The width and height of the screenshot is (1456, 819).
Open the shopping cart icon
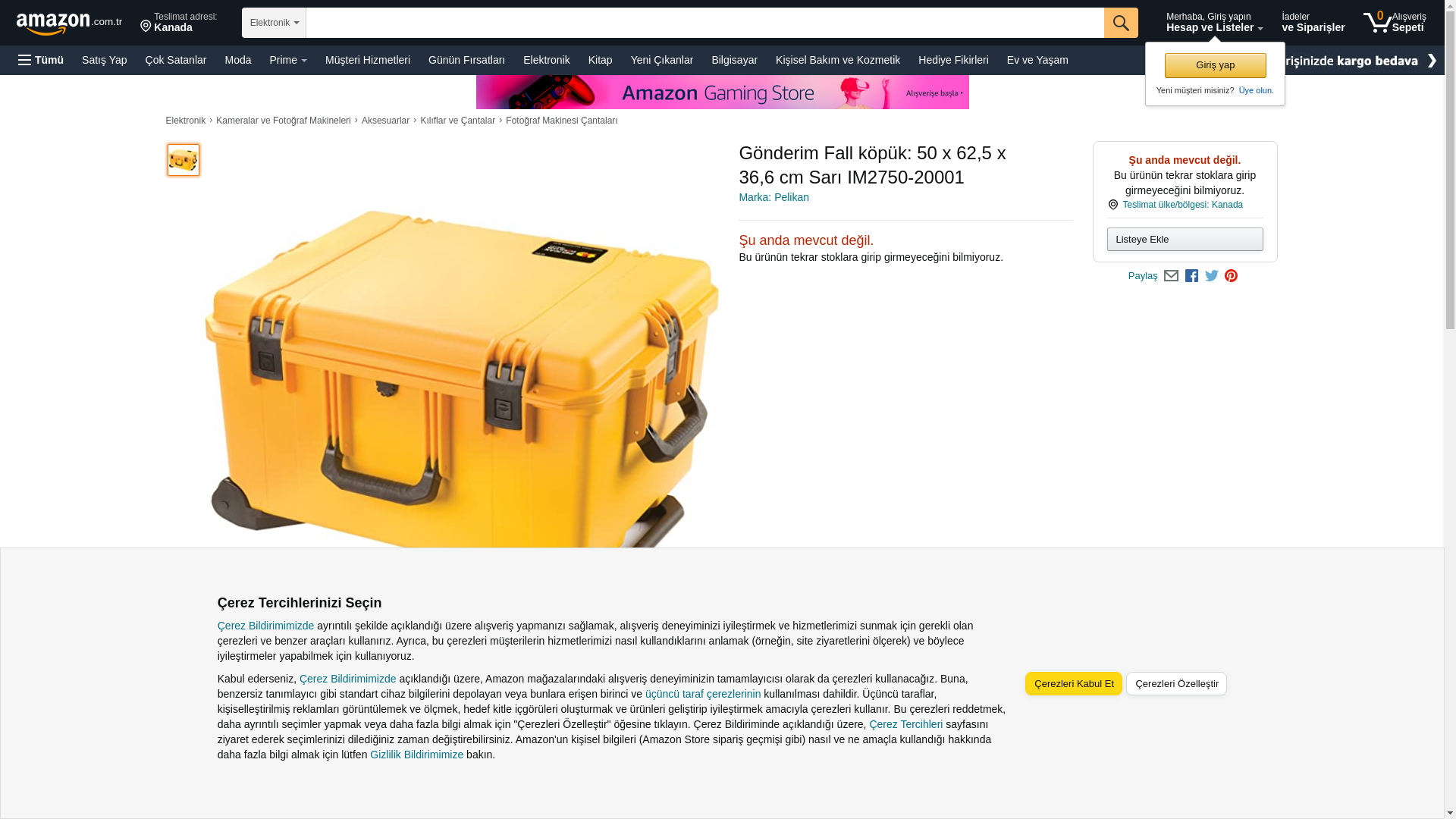pyautogui.click(x=1394, y=22)
